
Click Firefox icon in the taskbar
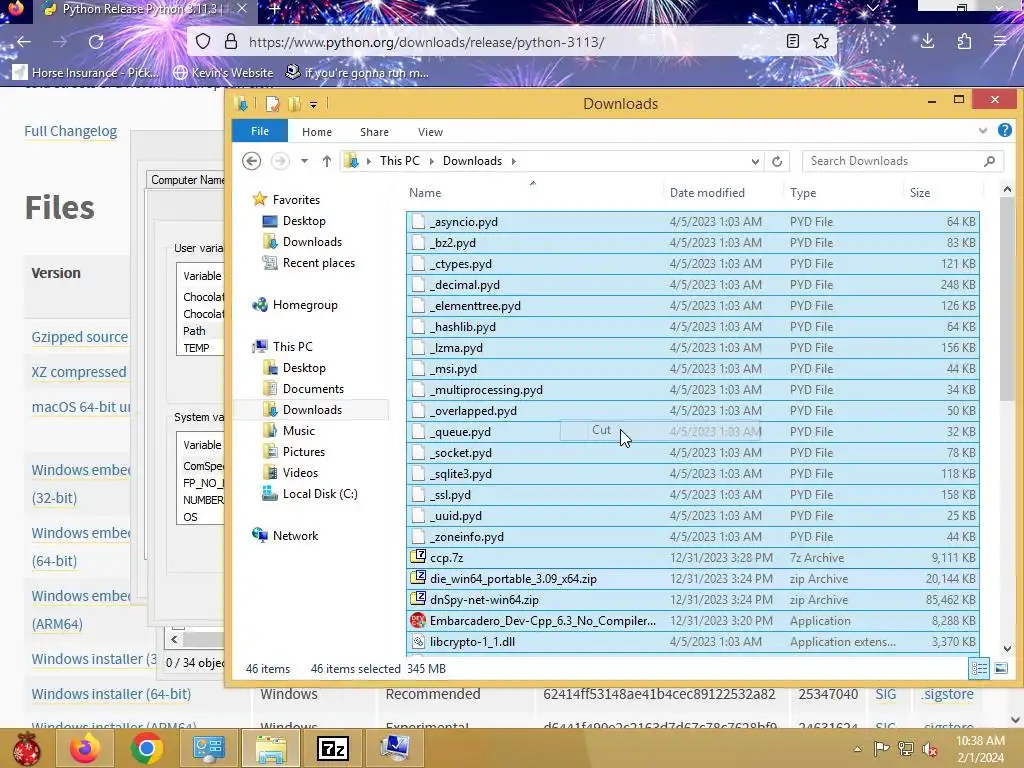(85, 748)
